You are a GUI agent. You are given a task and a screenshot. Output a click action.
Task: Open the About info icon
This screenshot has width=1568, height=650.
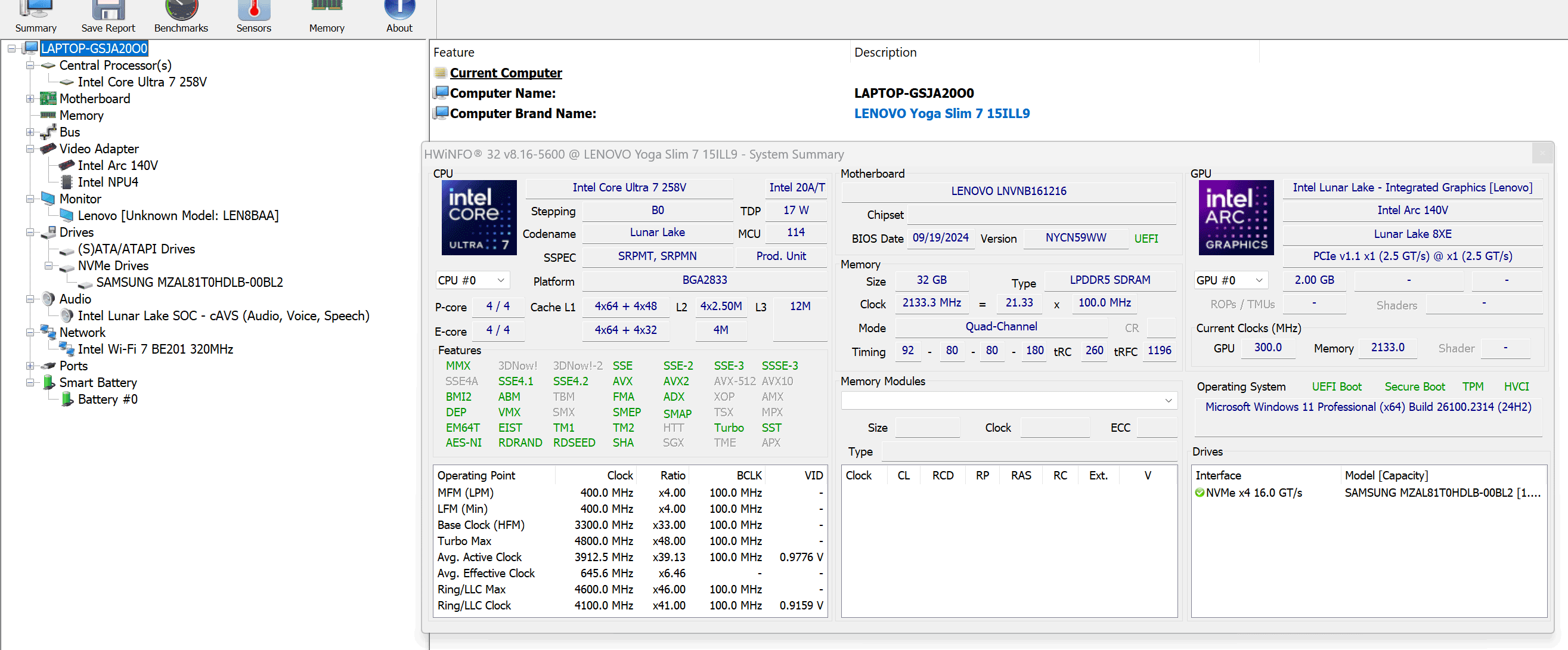tap(399, 8)
